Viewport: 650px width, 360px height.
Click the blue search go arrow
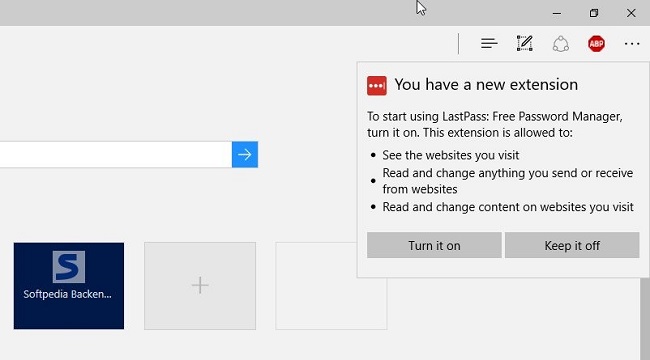(245, 155)
